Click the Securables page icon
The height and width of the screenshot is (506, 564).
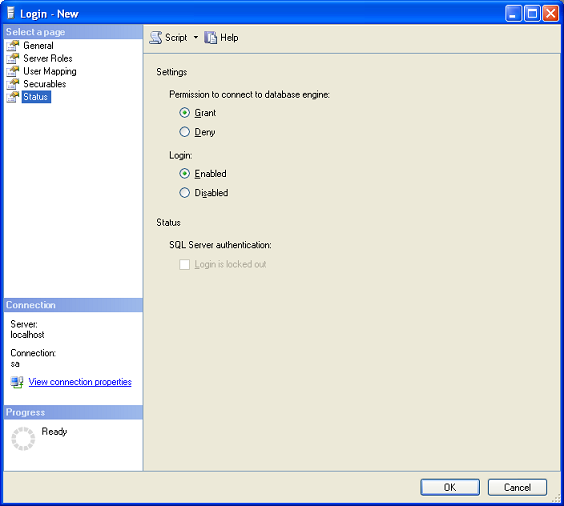(13, 84)
